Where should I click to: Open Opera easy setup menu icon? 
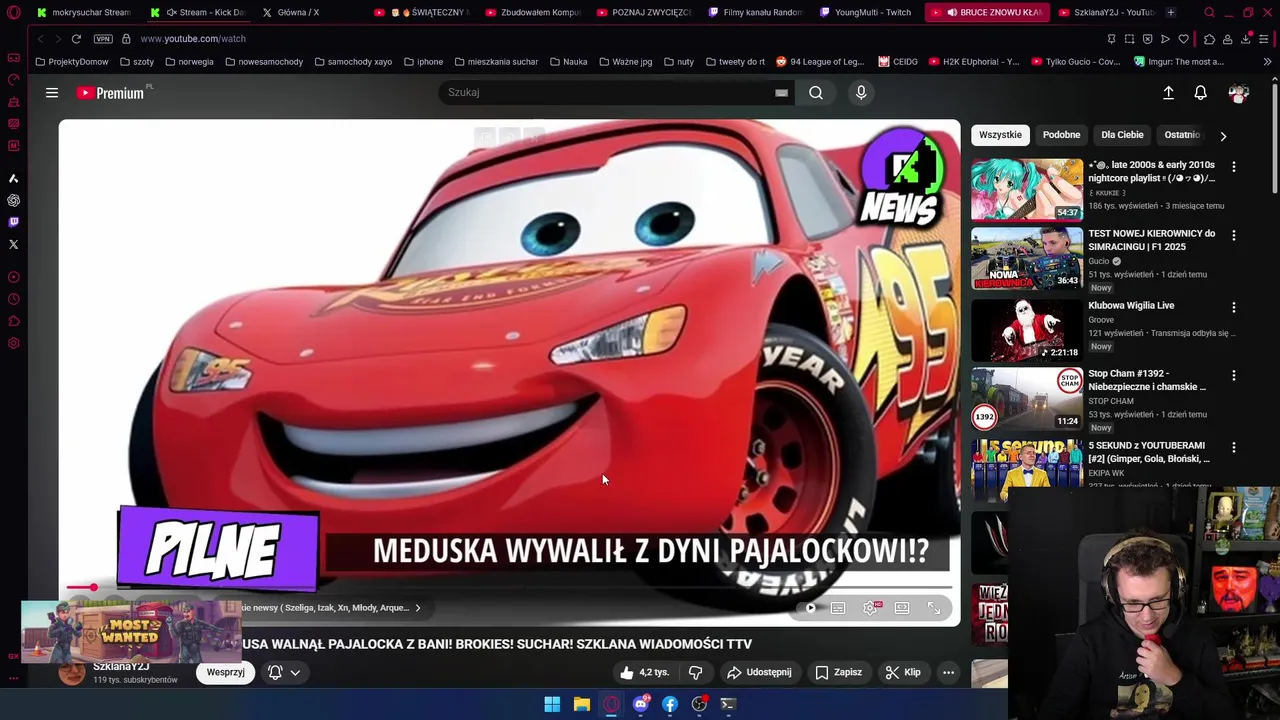coord(1264,39)
